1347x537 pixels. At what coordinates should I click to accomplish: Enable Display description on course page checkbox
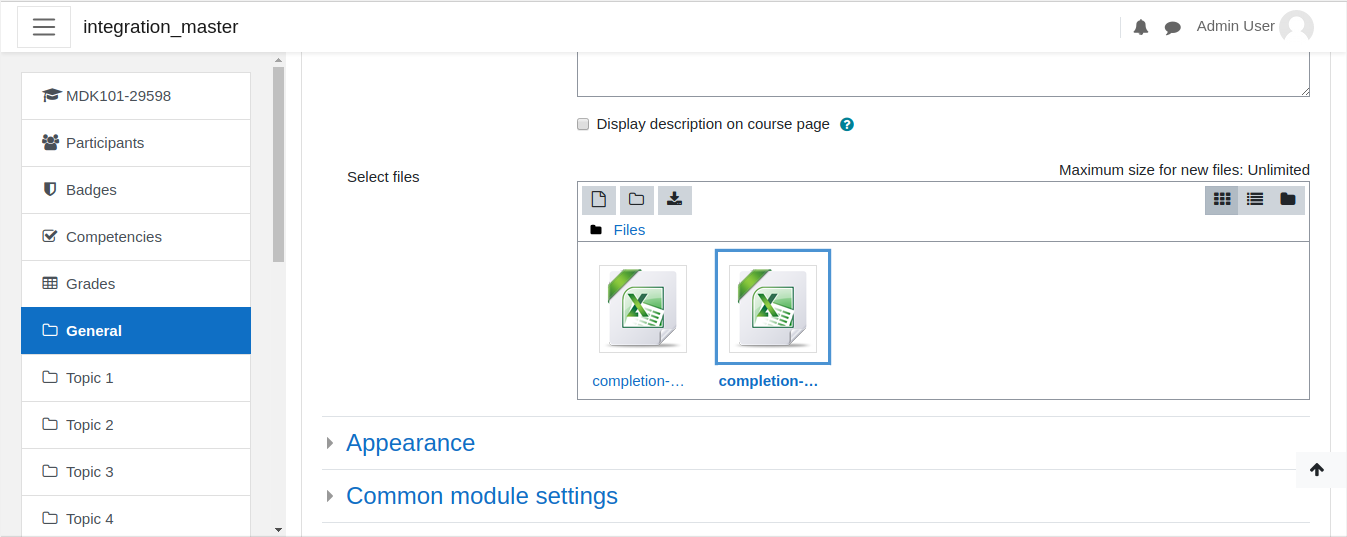(x=583, y=125)
